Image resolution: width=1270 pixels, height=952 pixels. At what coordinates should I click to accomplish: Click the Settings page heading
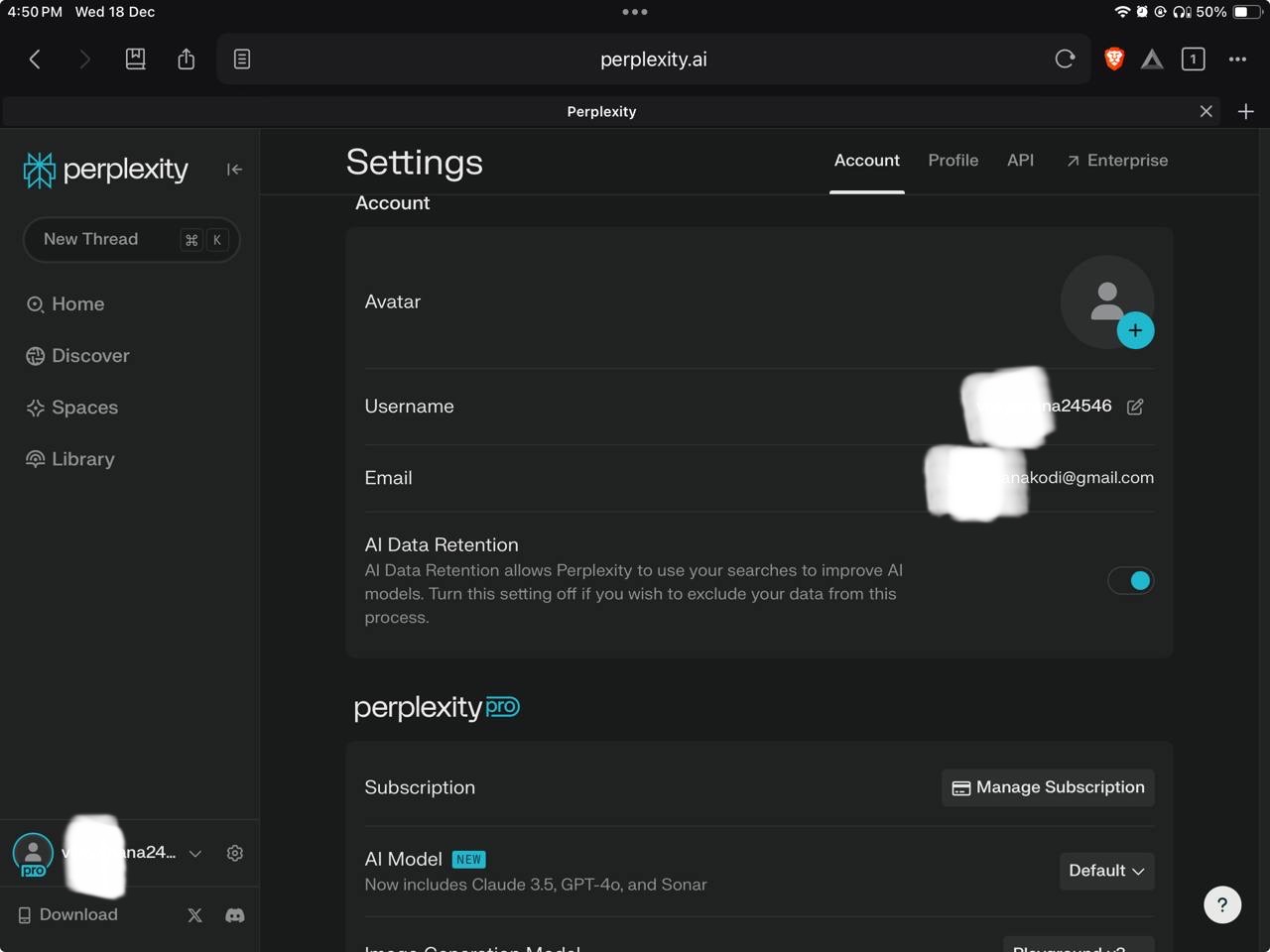(414, 162)
